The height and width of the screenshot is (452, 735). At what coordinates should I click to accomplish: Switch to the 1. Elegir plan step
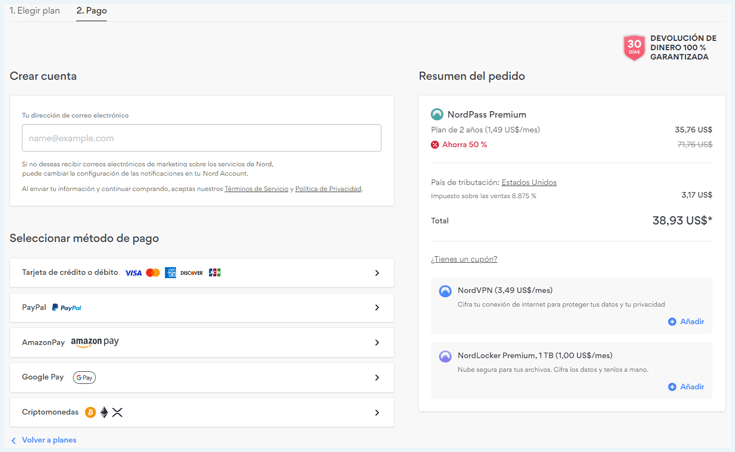click(x=35, y=10)
